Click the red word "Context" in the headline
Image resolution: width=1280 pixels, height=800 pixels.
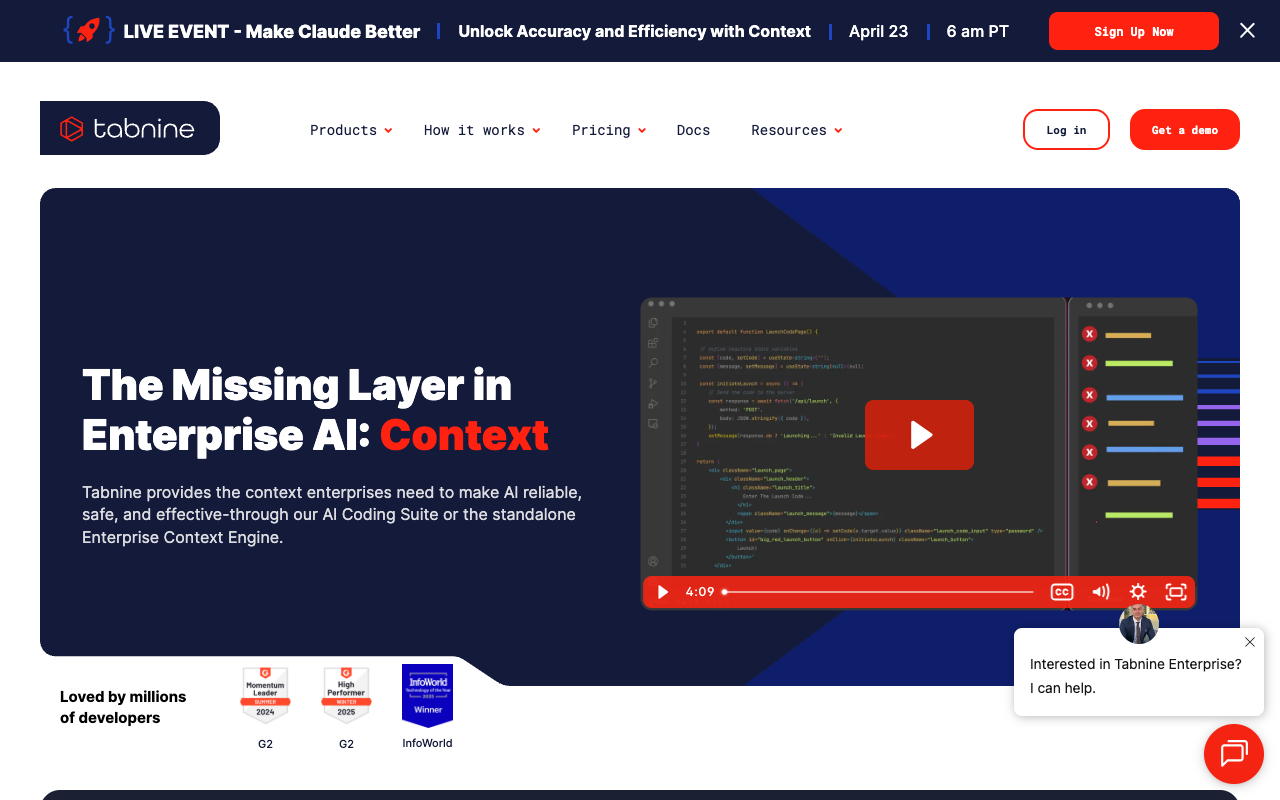pos(464,435)
